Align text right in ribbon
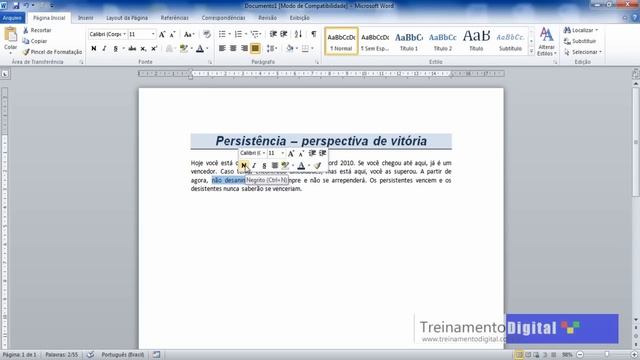 [244, 49]
